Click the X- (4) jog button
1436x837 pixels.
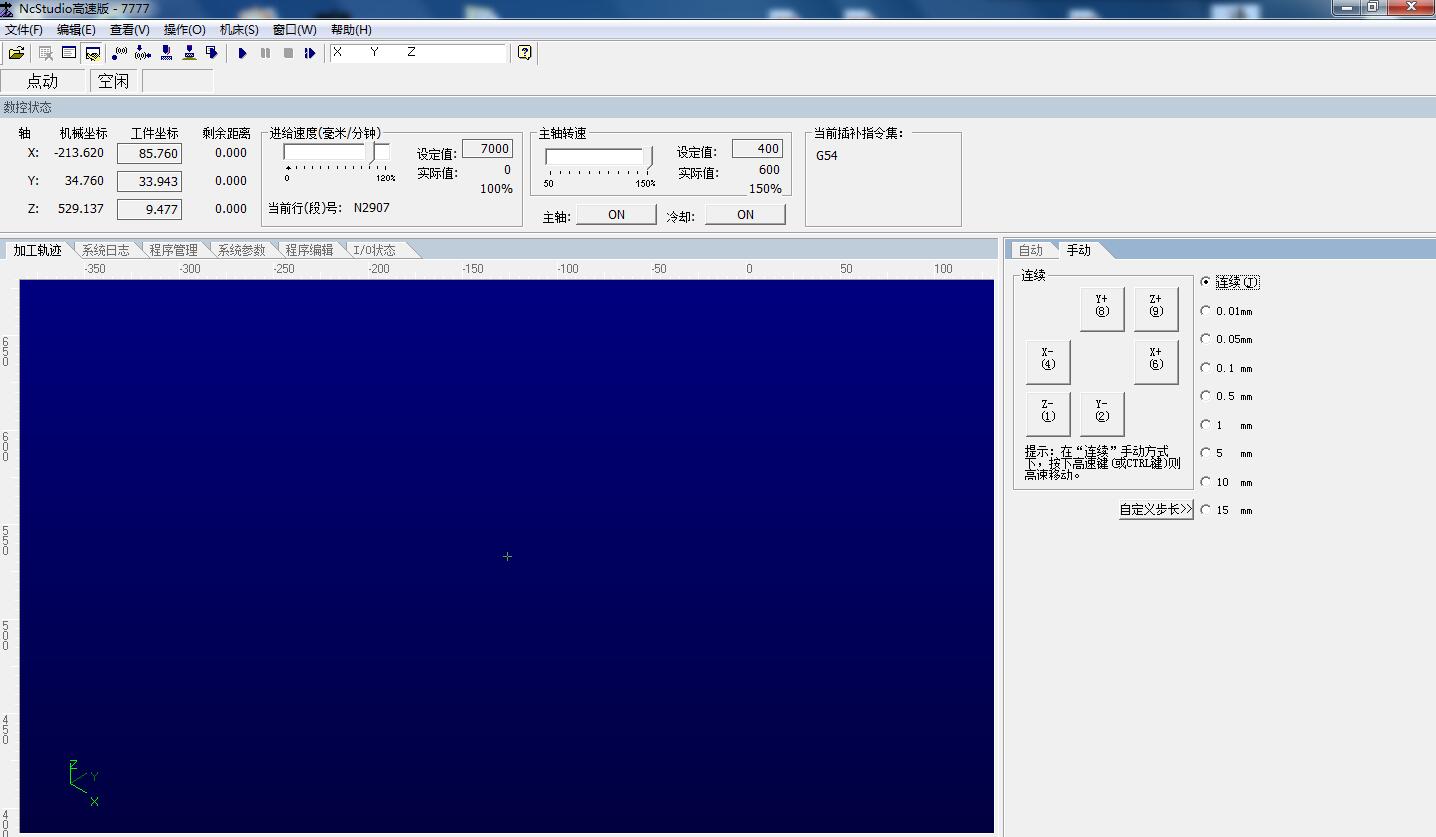[x=1048, y=362]
